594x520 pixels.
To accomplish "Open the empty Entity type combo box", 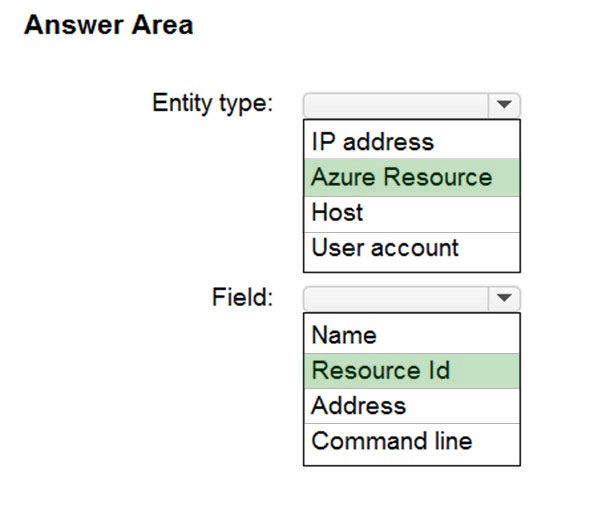I will coord(412,105).
